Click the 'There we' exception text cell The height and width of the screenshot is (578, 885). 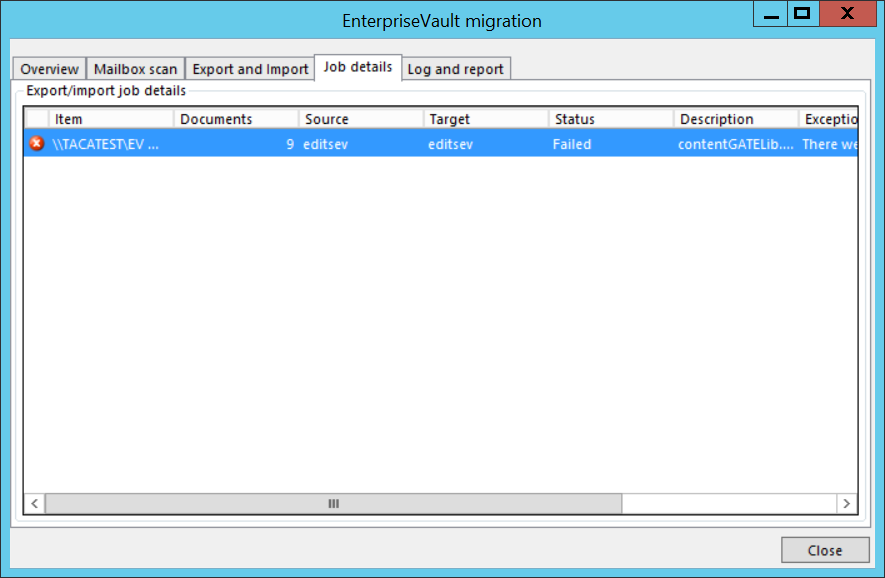(830, 144)
